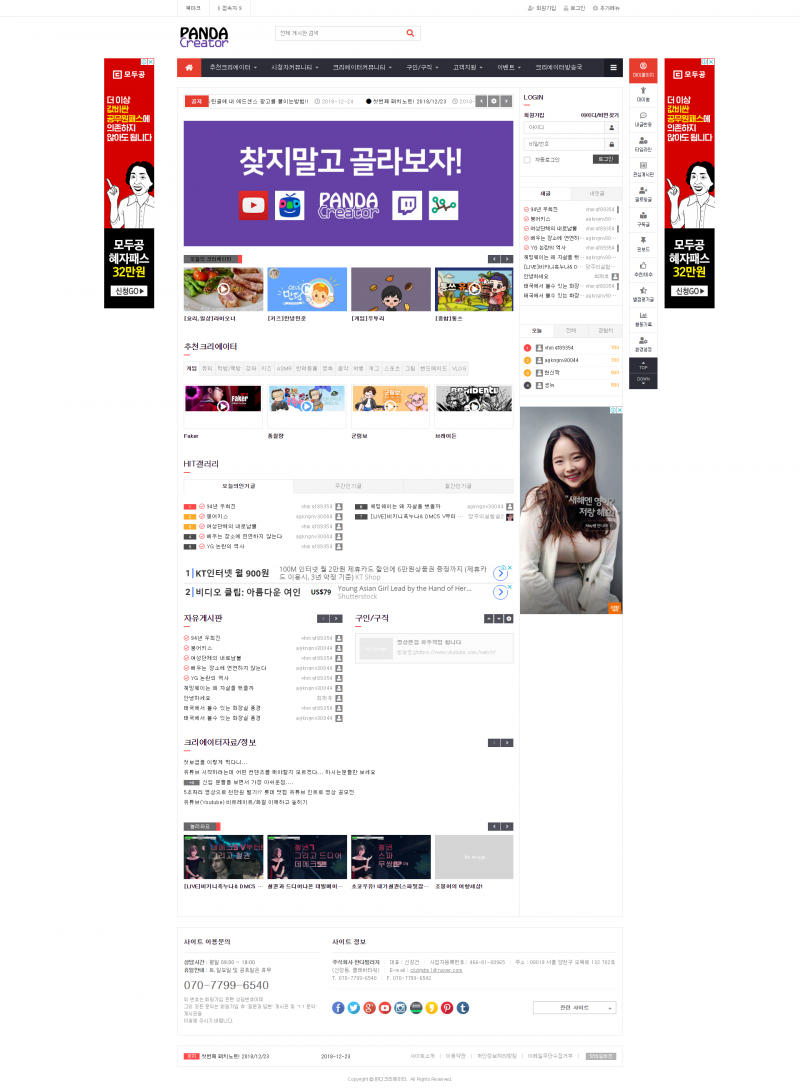Click the 로그인 submit button
800x1092 pixels.
[606, 159]
